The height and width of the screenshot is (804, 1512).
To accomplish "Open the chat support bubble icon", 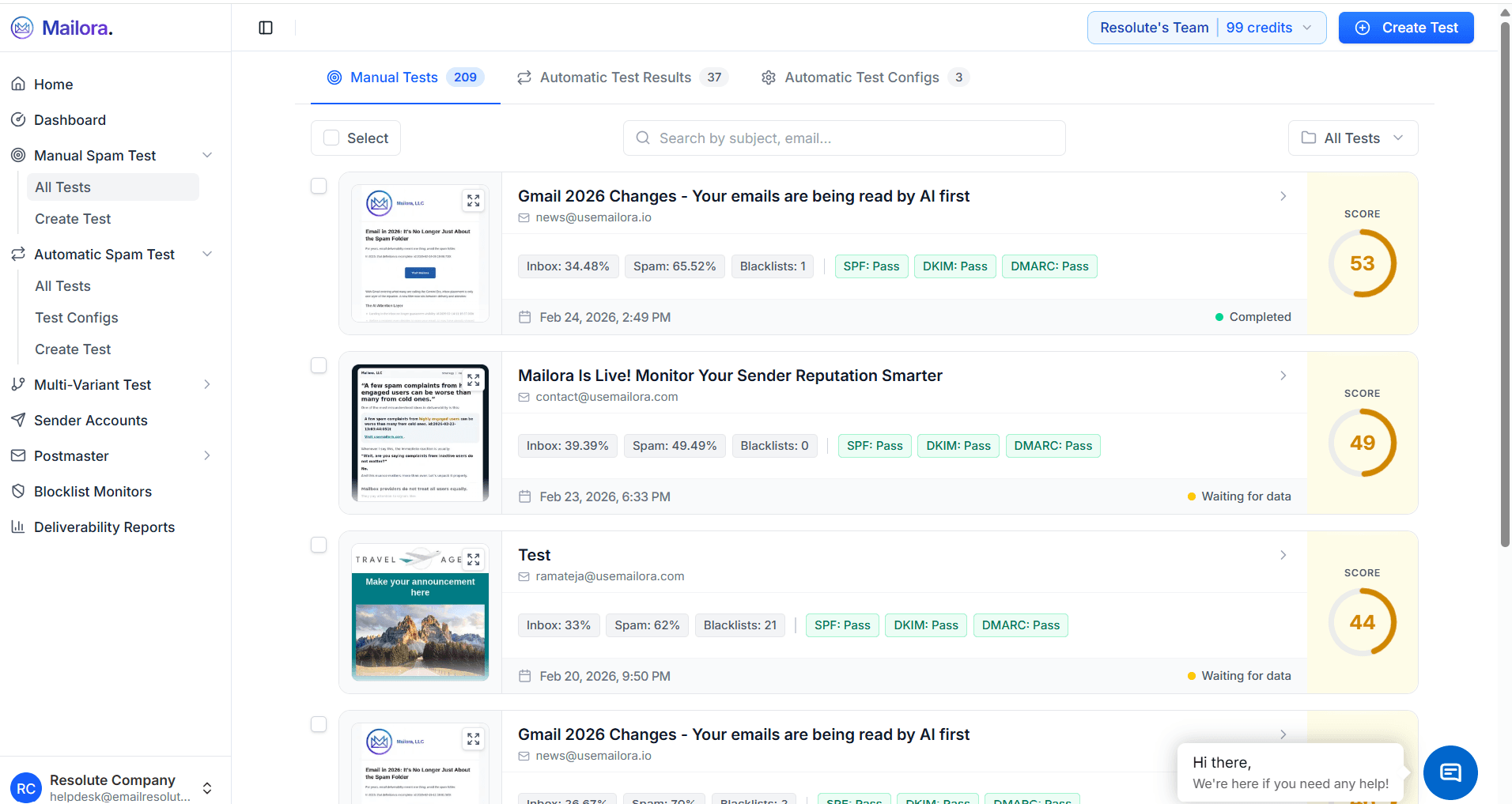I will point(1450,772).
